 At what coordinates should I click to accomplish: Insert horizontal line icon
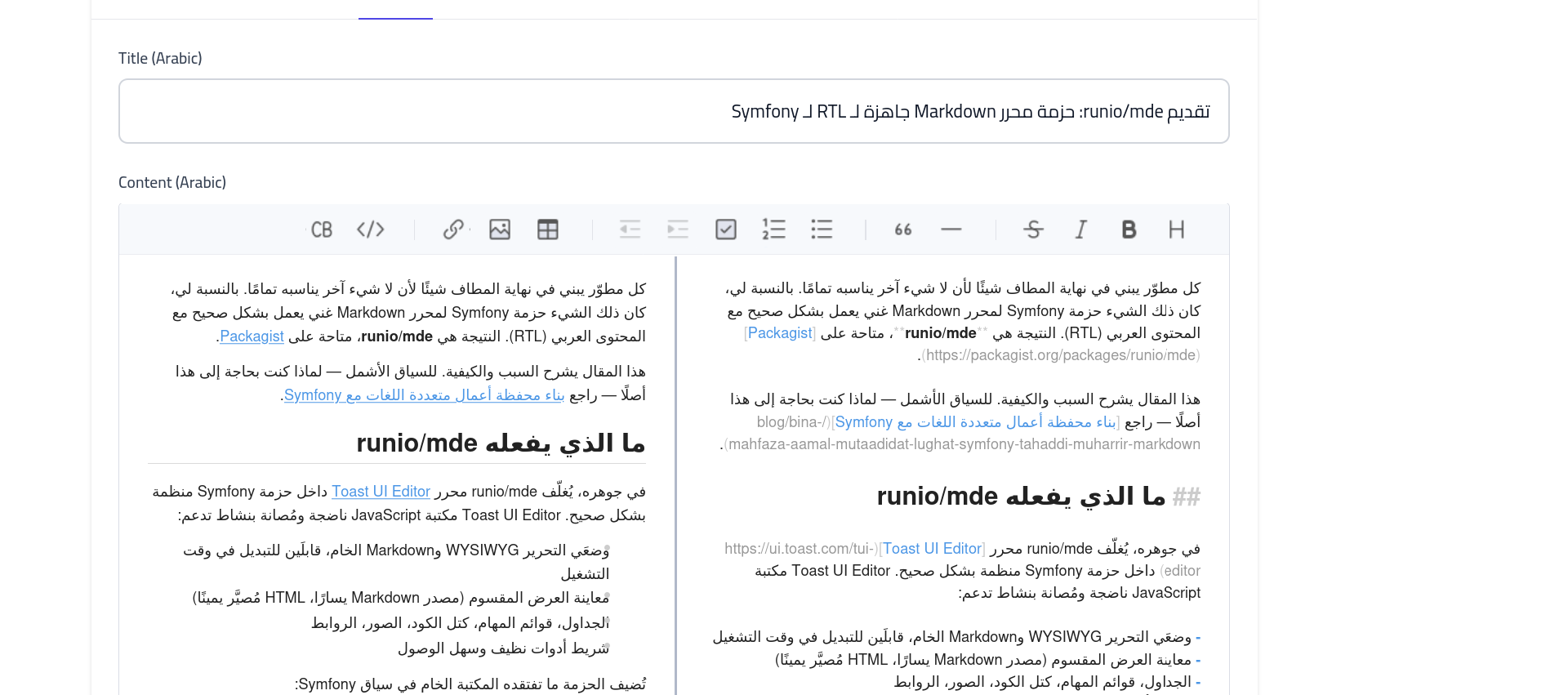point(951,229)
